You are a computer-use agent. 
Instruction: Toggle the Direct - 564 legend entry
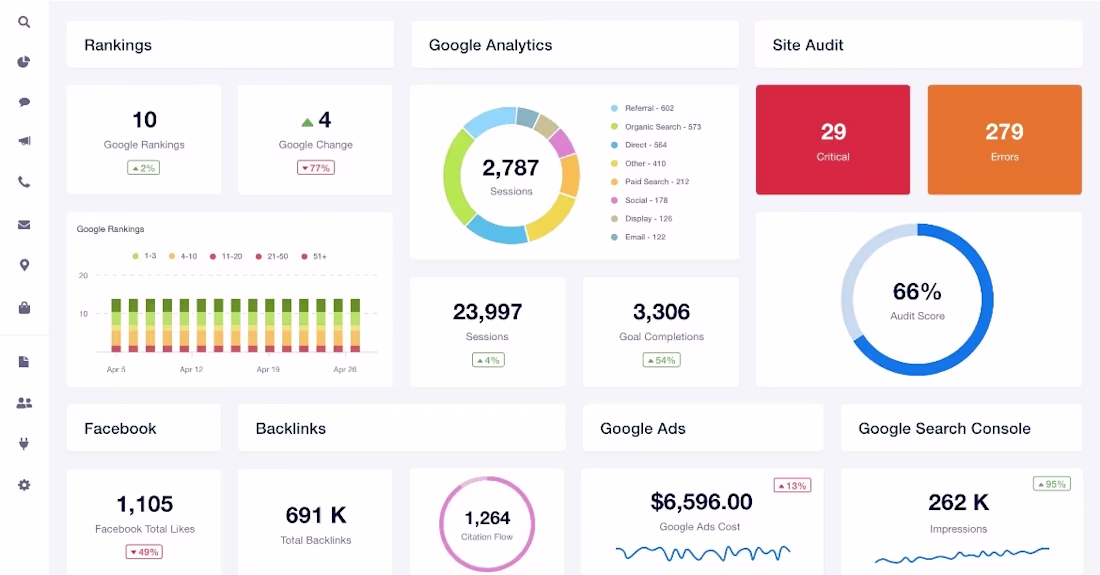point(639,145)
